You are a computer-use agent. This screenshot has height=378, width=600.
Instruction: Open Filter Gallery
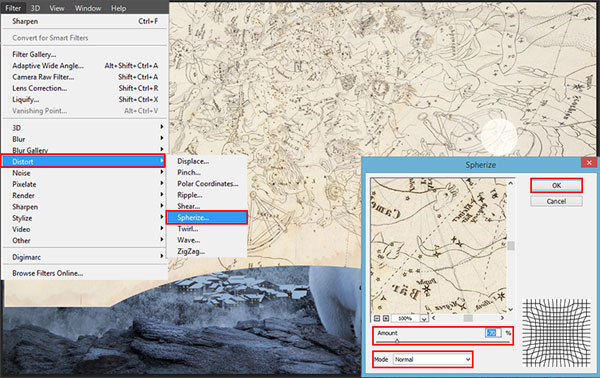(85, 54)
